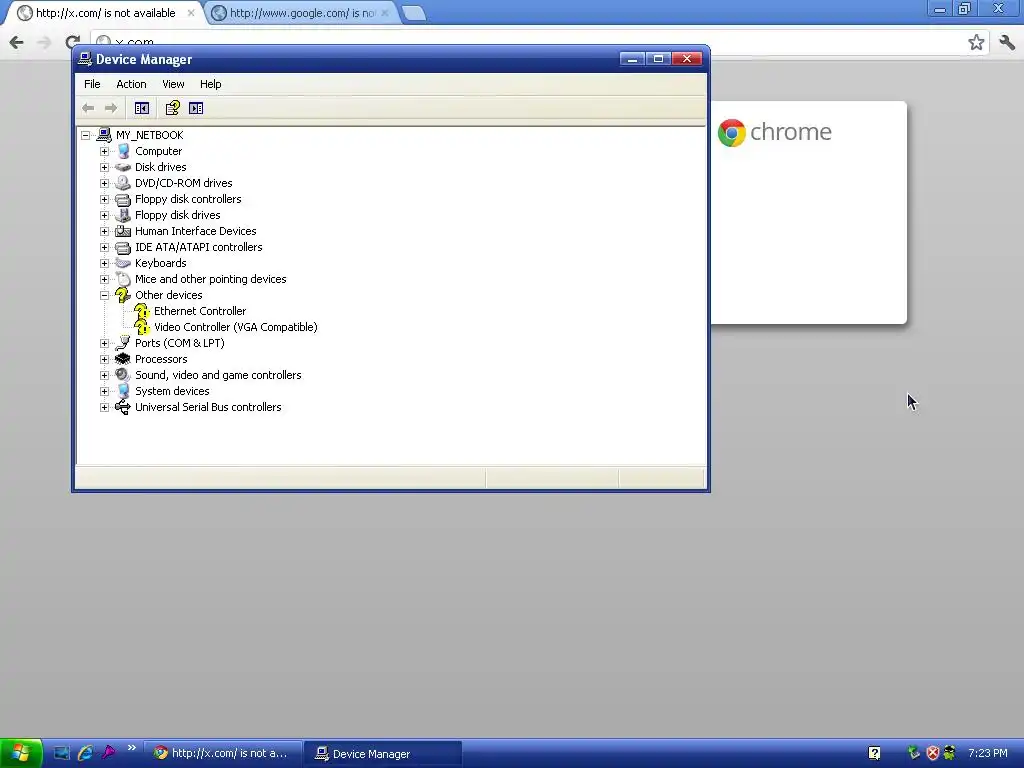
Task: Click the Ports (COM & LPT) icon
Action: click(x=123, y=344)
